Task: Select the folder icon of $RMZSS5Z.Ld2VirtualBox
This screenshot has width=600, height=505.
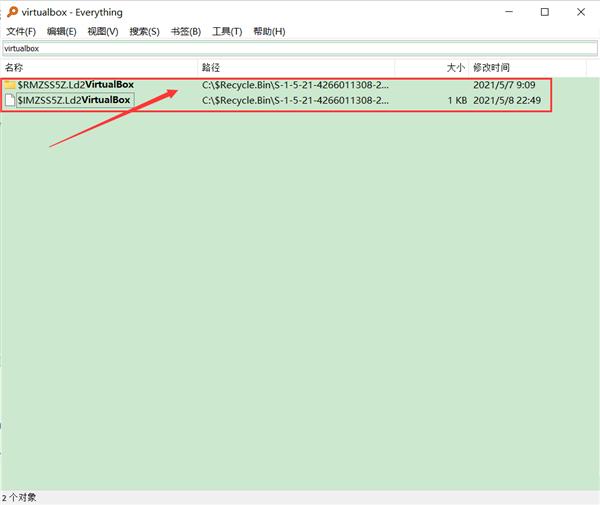Action: 10,85
